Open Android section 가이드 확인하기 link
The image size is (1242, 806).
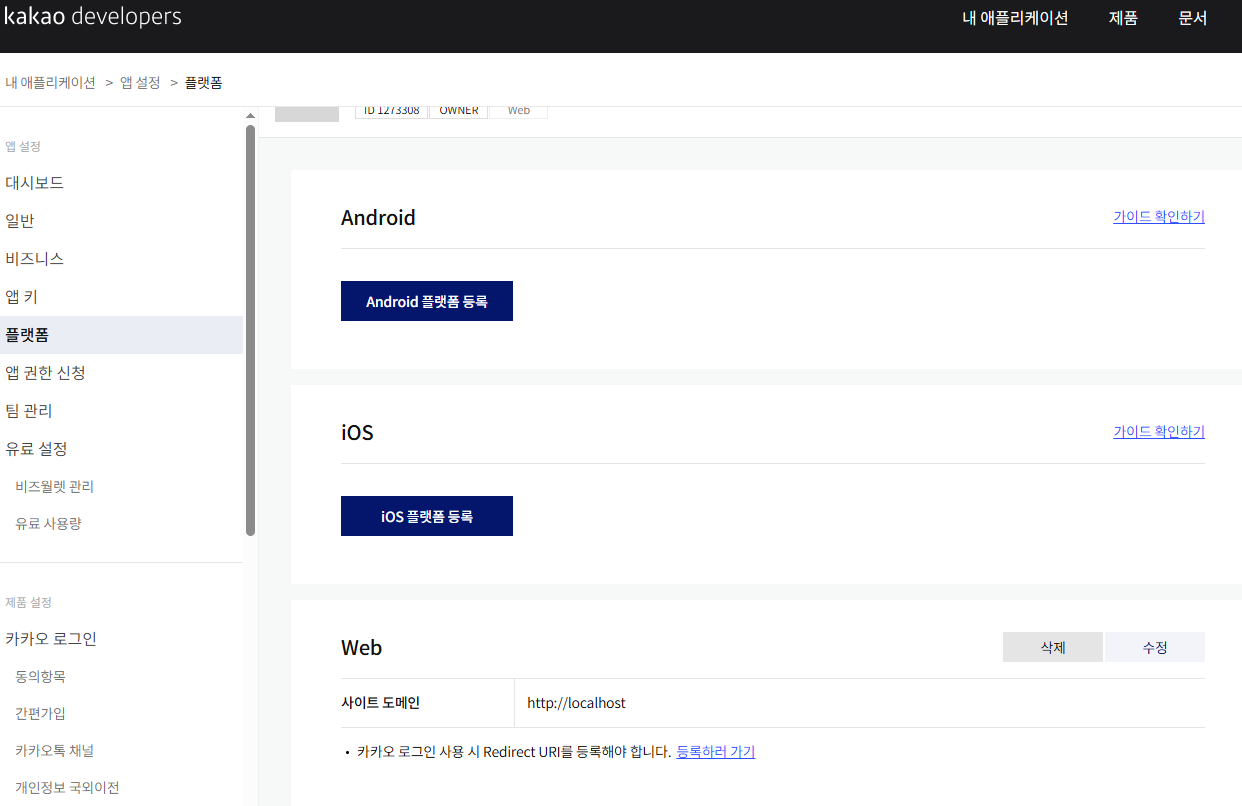(x=1159, y=216)
